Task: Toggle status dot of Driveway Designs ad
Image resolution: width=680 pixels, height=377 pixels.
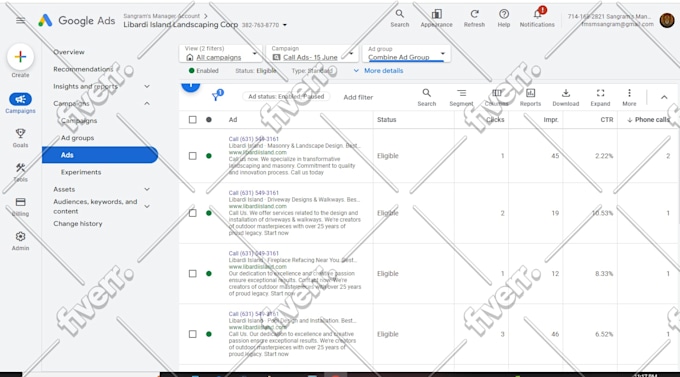Action: [x=209, y=213]
